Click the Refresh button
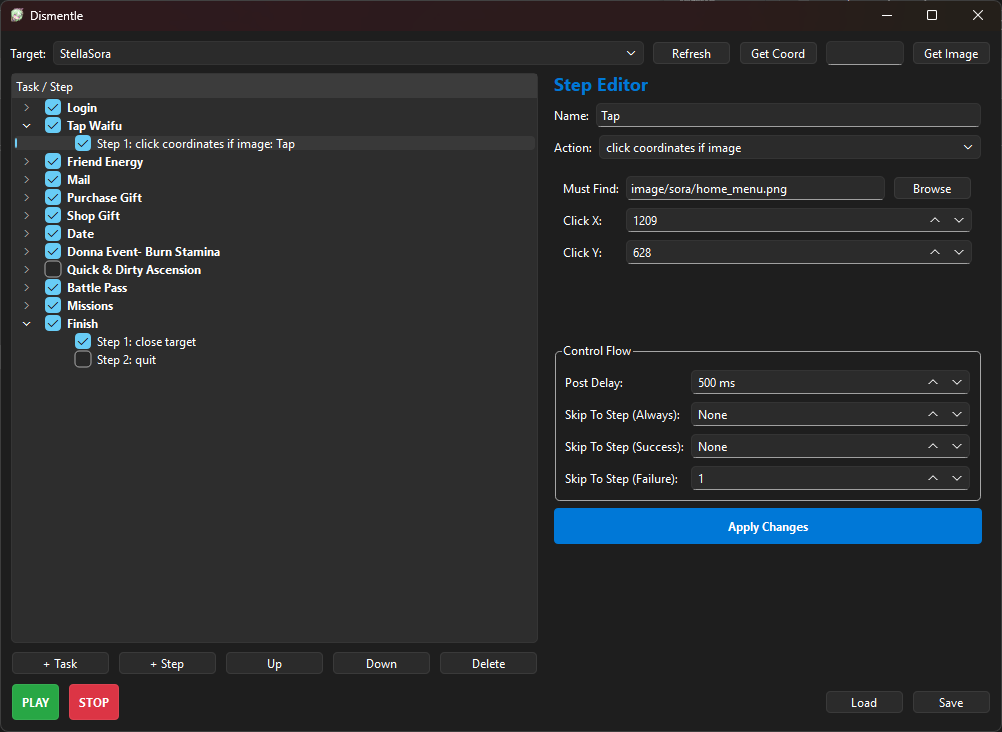Screen dimensions: 1002x732 pos(691,54)
